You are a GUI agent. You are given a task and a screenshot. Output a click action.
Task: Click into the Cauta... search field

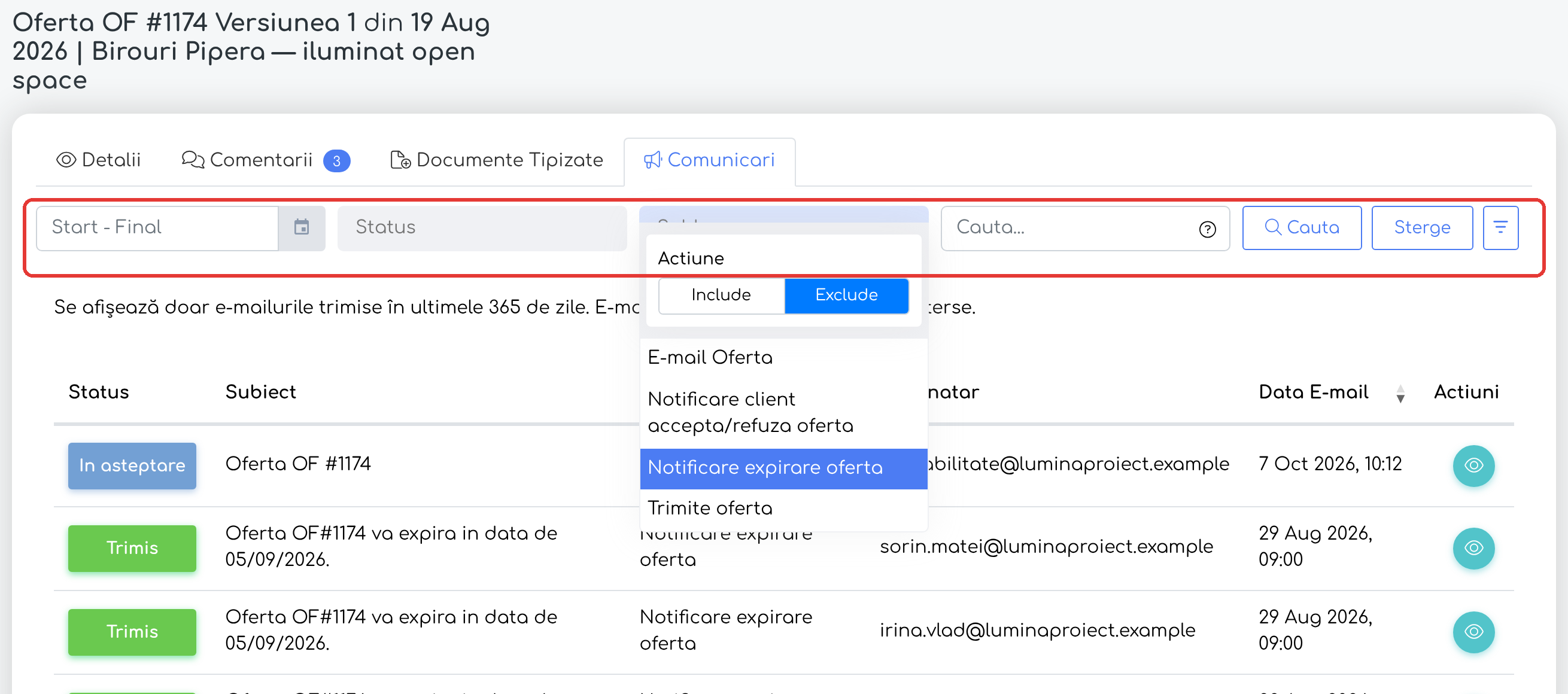(x=1071, y=227)
